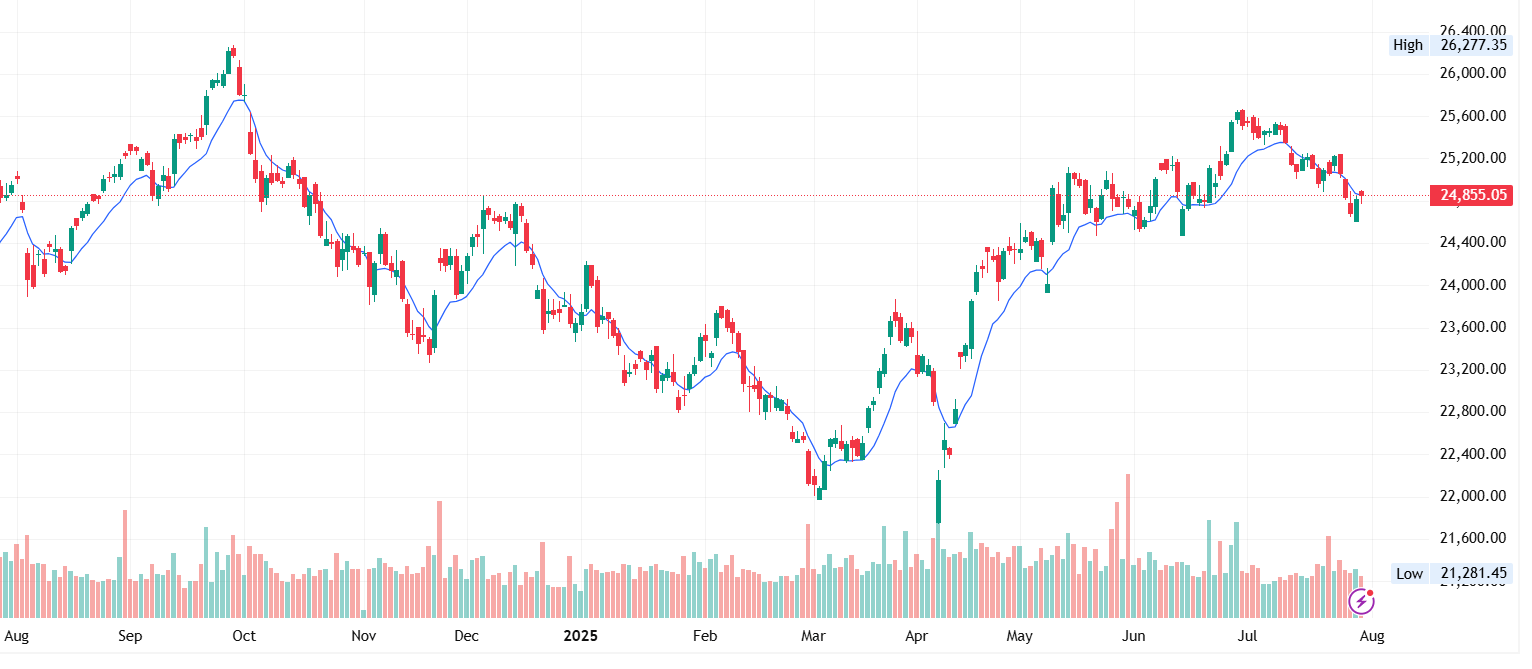Click the Apr time axis label
1532x669 pixels.
[916, 635]
